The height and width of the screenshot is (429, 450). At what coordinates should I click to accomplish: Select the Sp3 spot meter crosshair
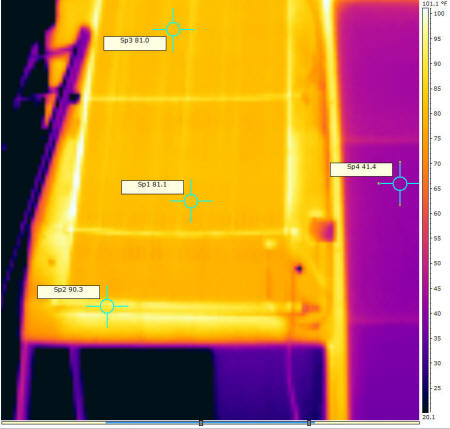tap(173, 29)
